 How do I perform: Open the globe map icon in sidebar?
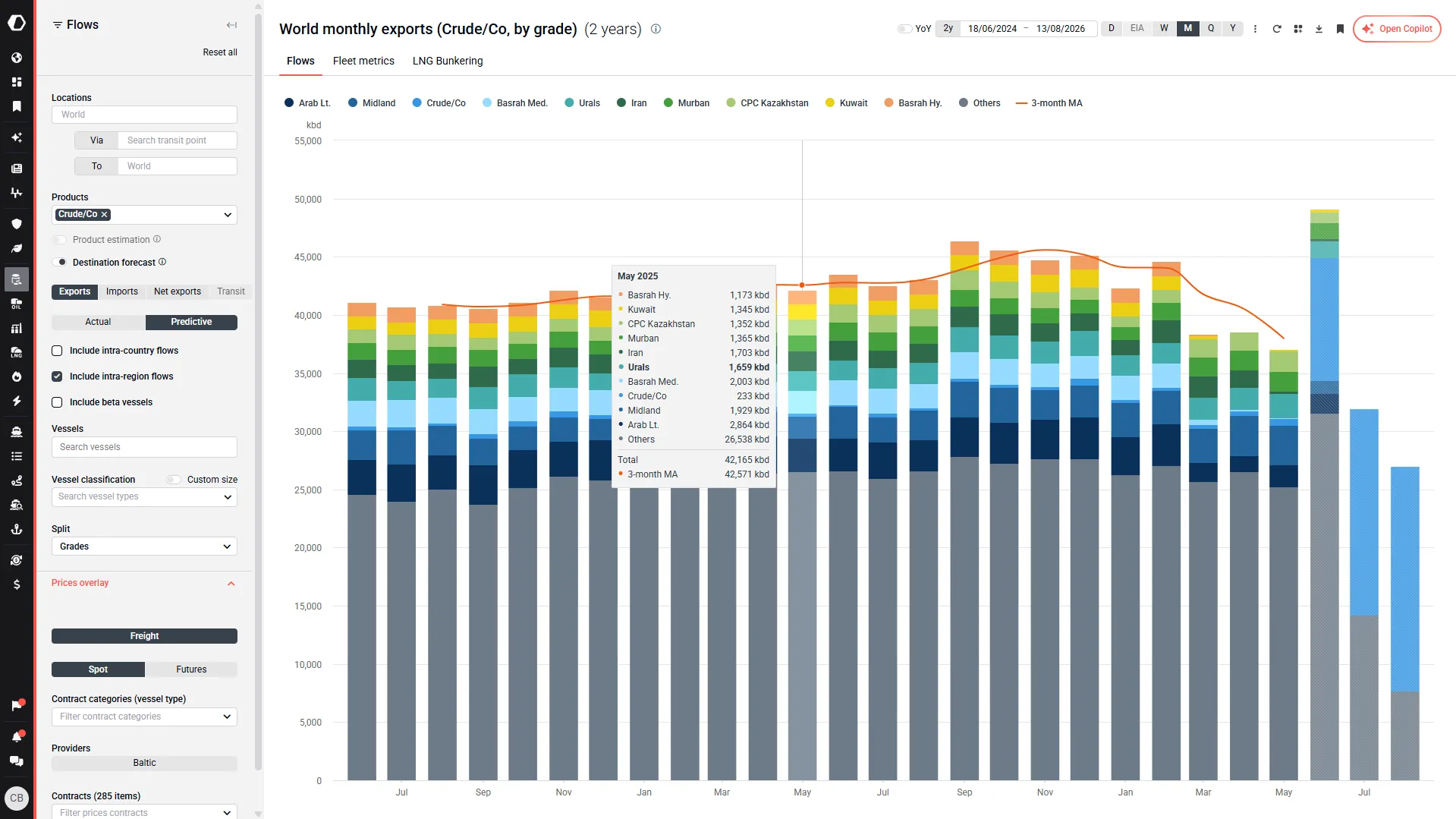click(x=17, y=58)
